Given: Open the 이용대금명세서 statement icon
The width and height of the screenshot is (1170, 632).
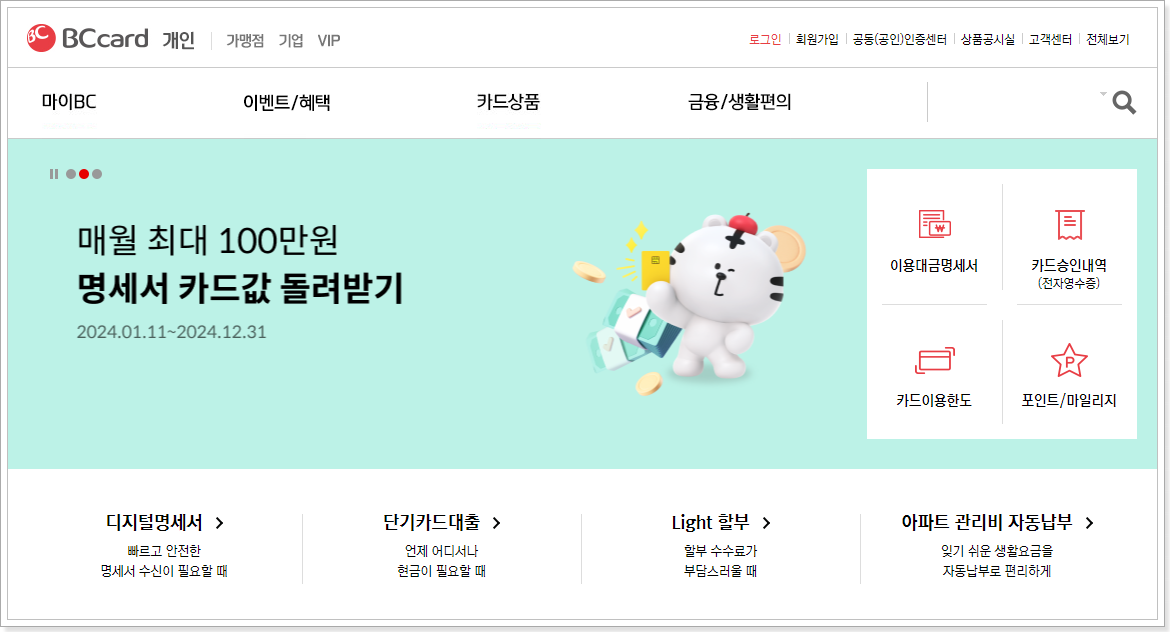Looking at the screenshot, I should click(934, 224).
